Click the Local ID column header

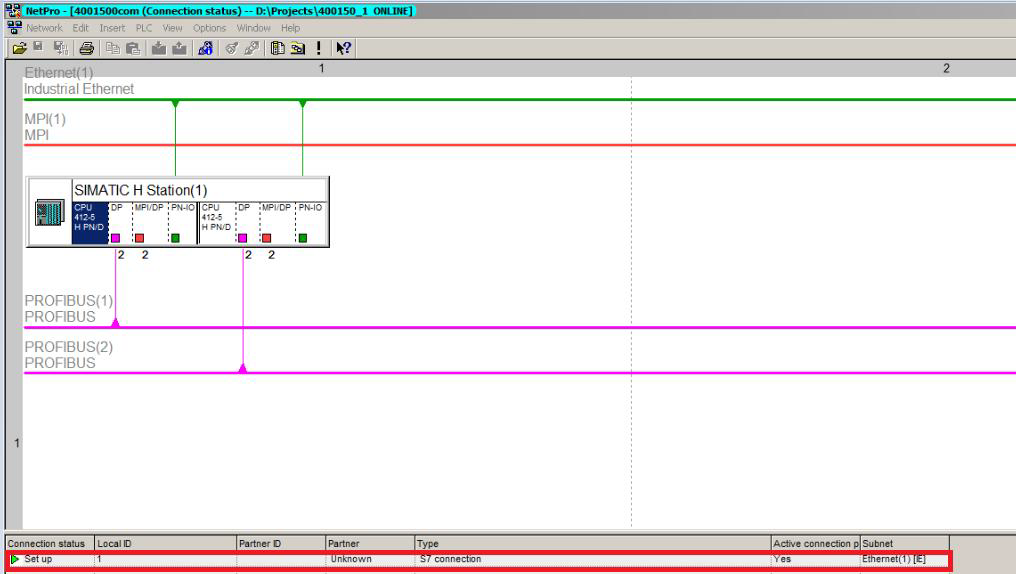tap(165, 544)
